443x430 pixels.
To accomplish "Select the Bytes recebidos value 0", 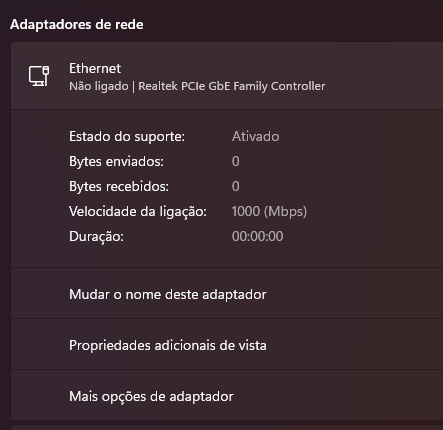I will click(x=236, y=186).
